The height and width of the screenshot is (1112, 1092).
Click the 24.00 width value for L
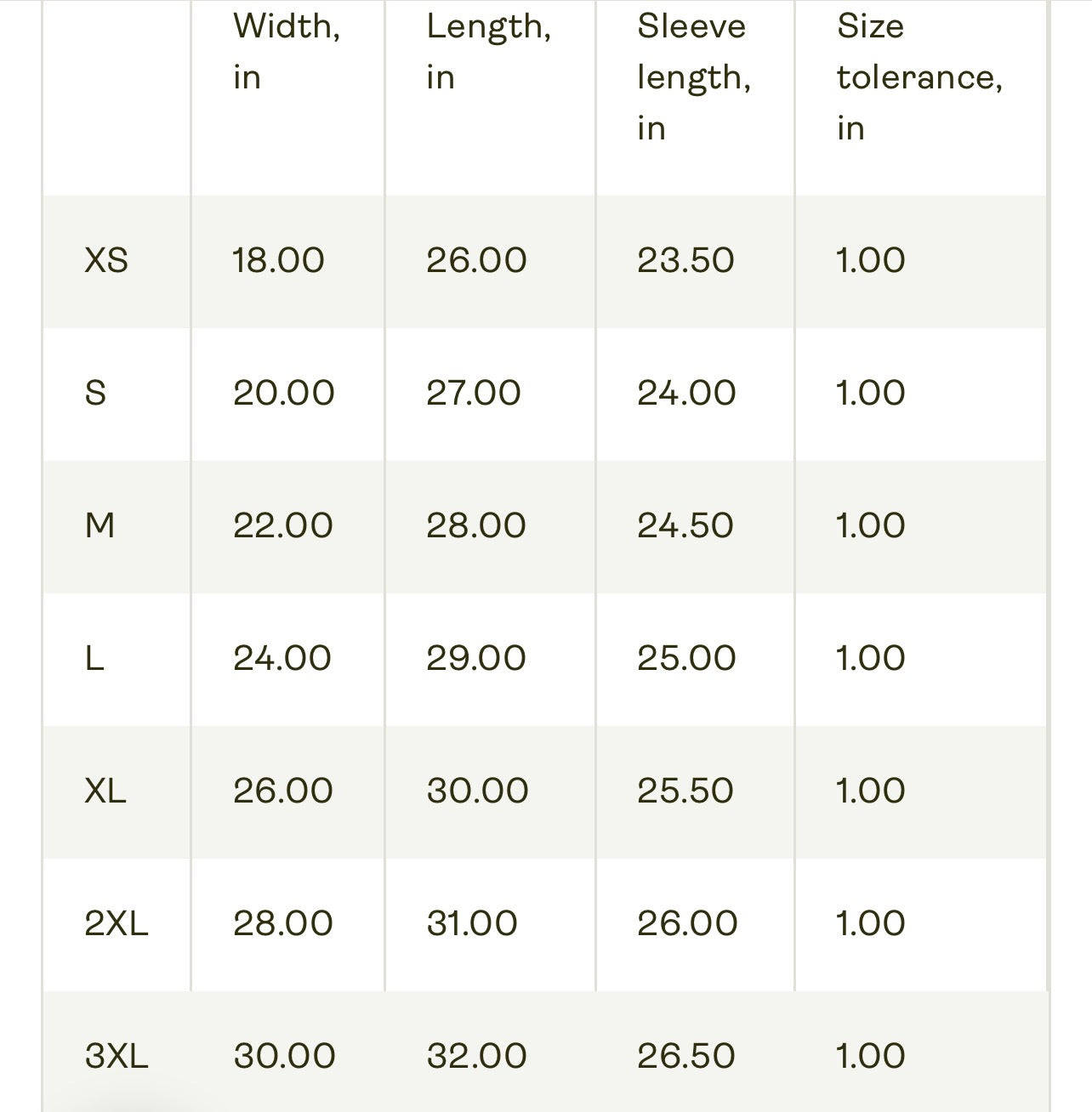[x=282, y=658]
